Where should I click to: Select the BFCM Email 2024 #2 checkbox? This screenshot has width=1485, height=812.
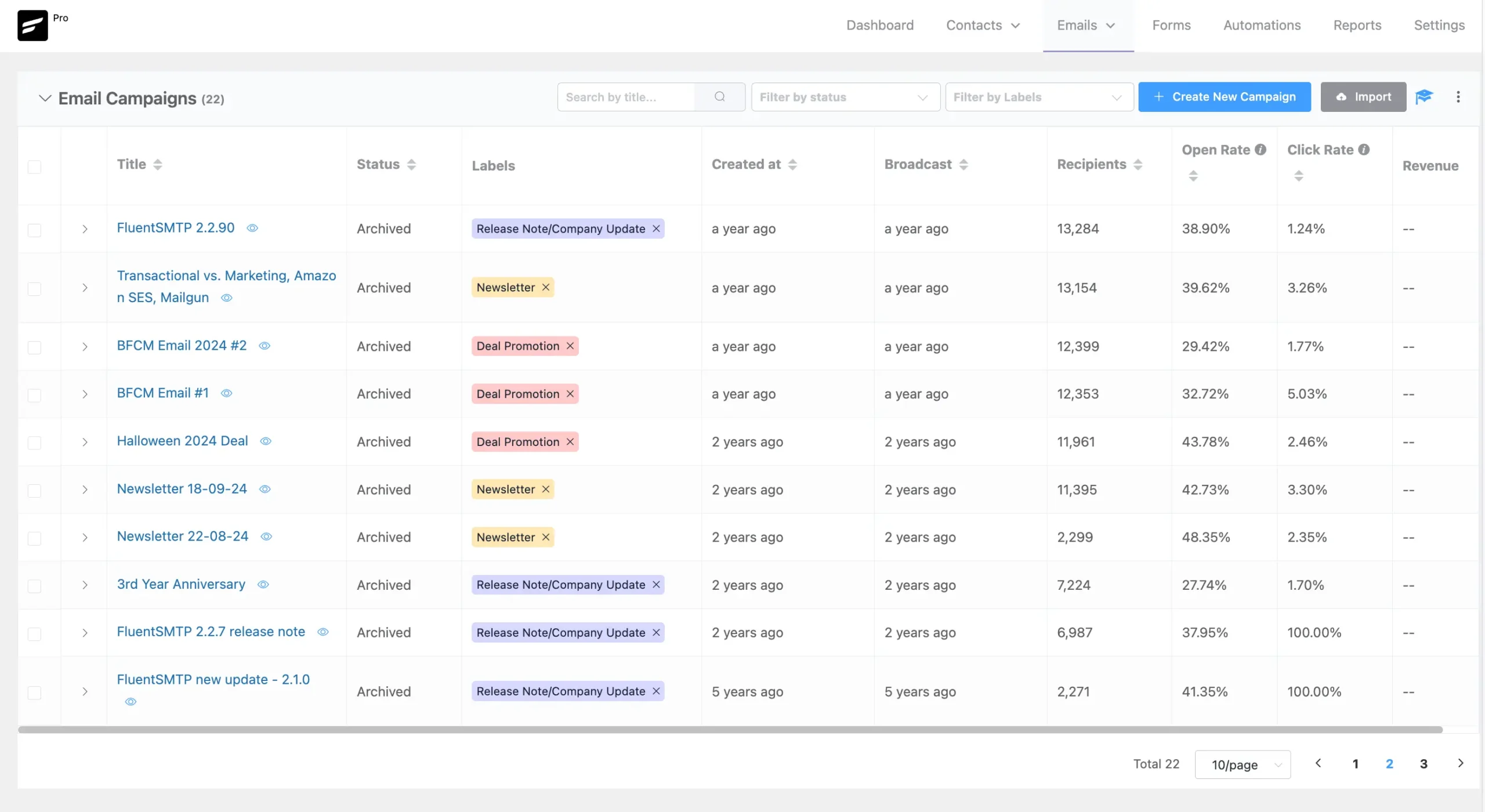[35, 347]
